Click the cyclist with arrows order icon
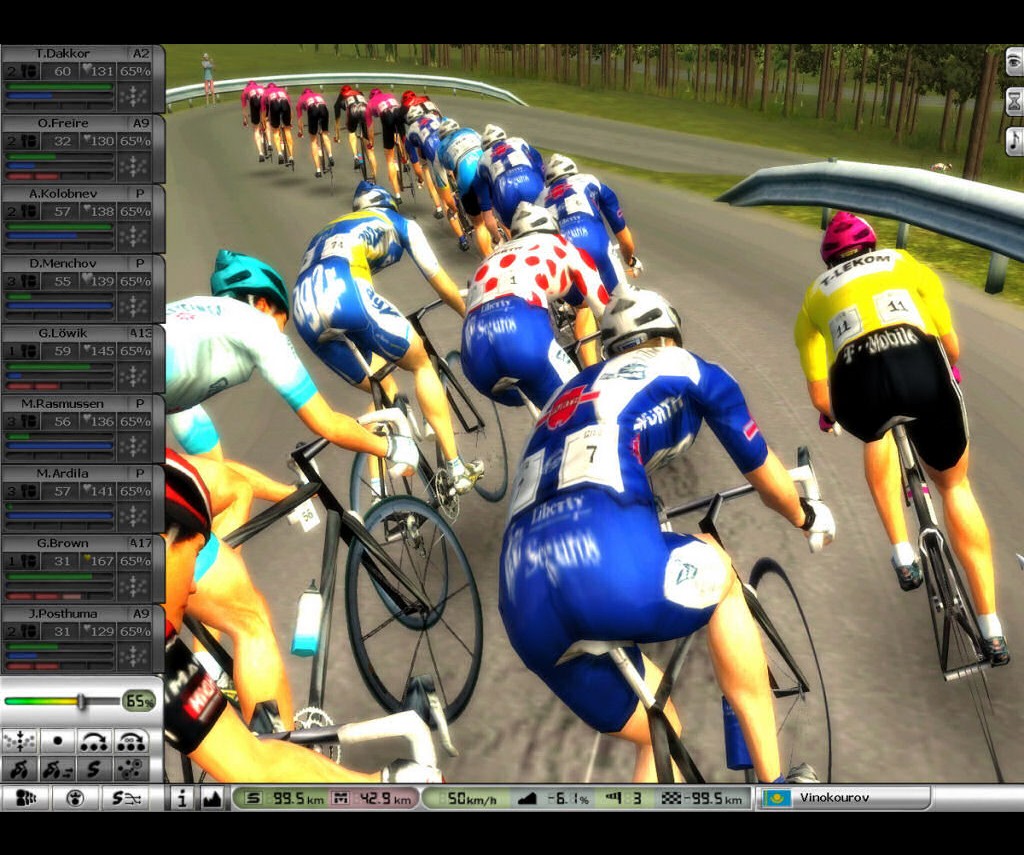This screenshot has width=1024, height=855. (x=57, y=769)
